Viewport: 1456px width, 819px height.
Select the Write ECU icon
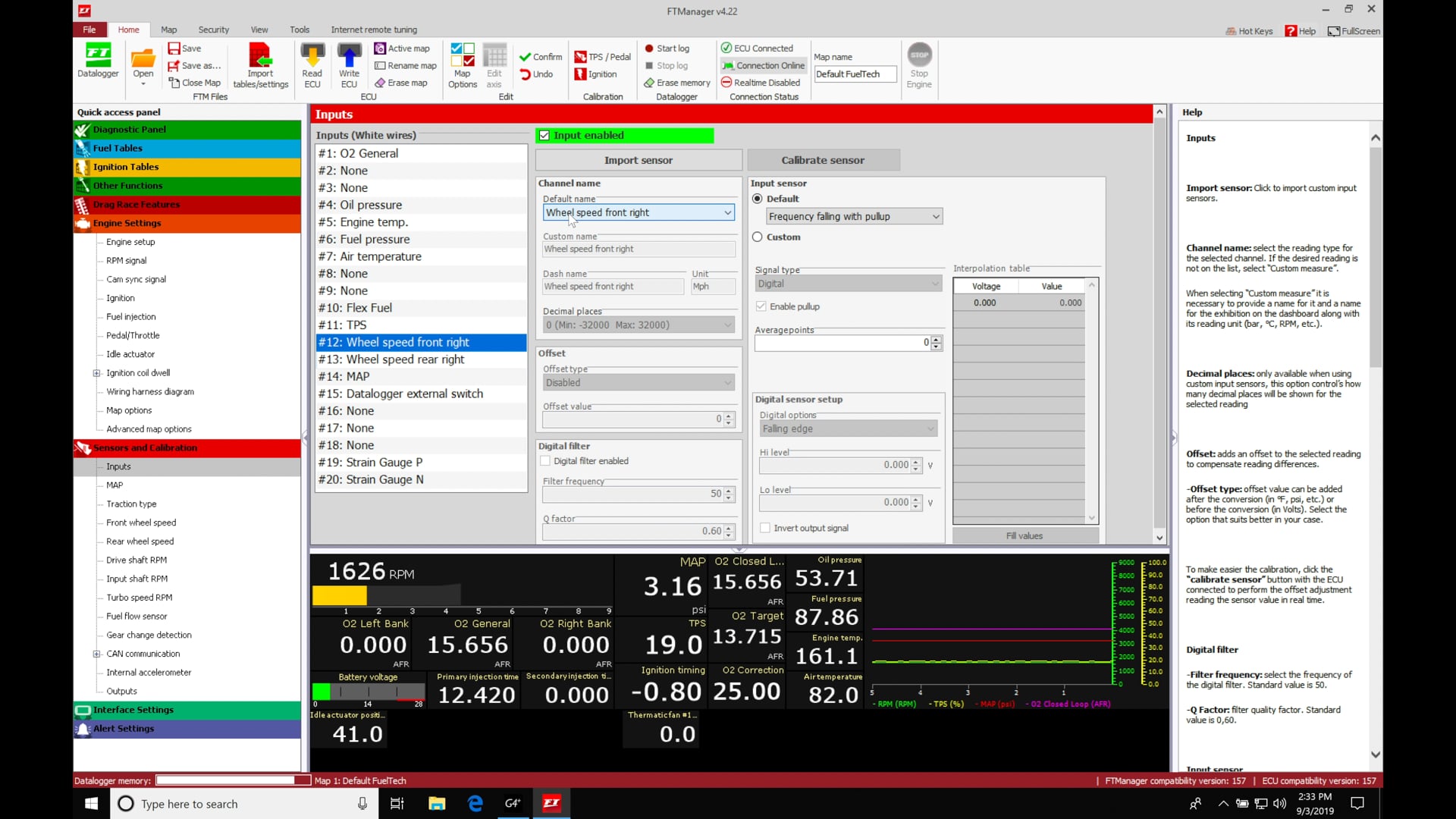(348, 64)
